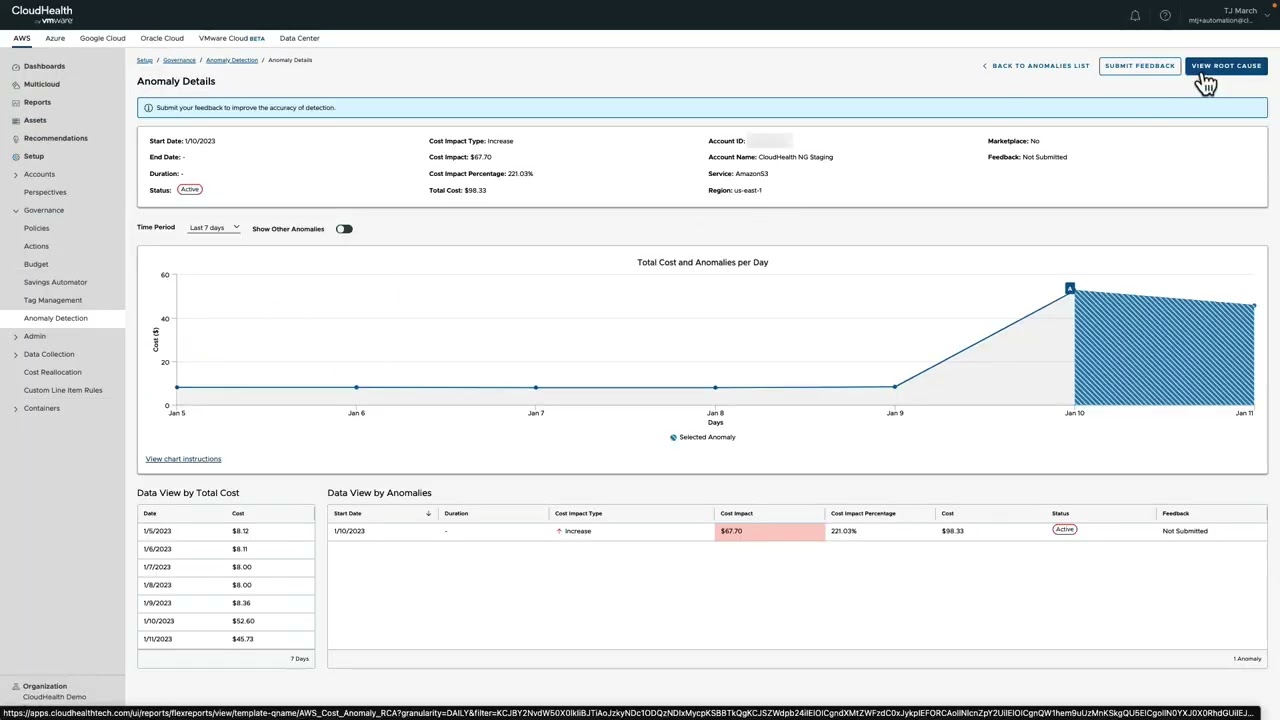Switch to the Azure tab
Viewport: 1280px width, 720px height.
(x=55, y=38)
